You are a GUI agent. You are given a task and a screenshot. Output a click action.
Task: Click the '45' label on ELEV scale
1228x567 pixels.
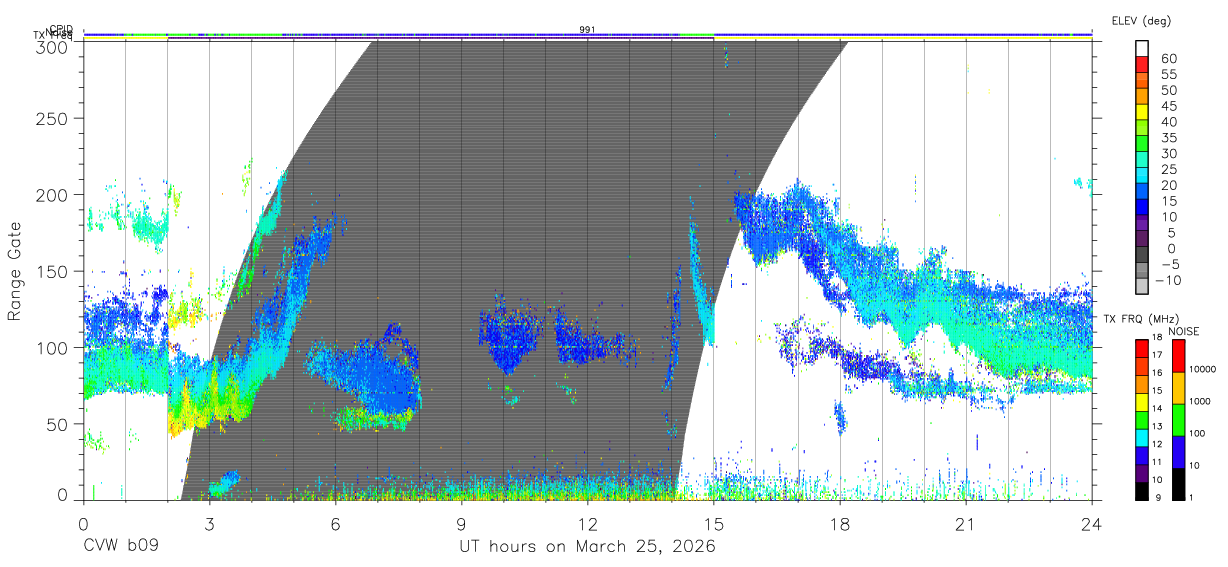[1167, 106]
